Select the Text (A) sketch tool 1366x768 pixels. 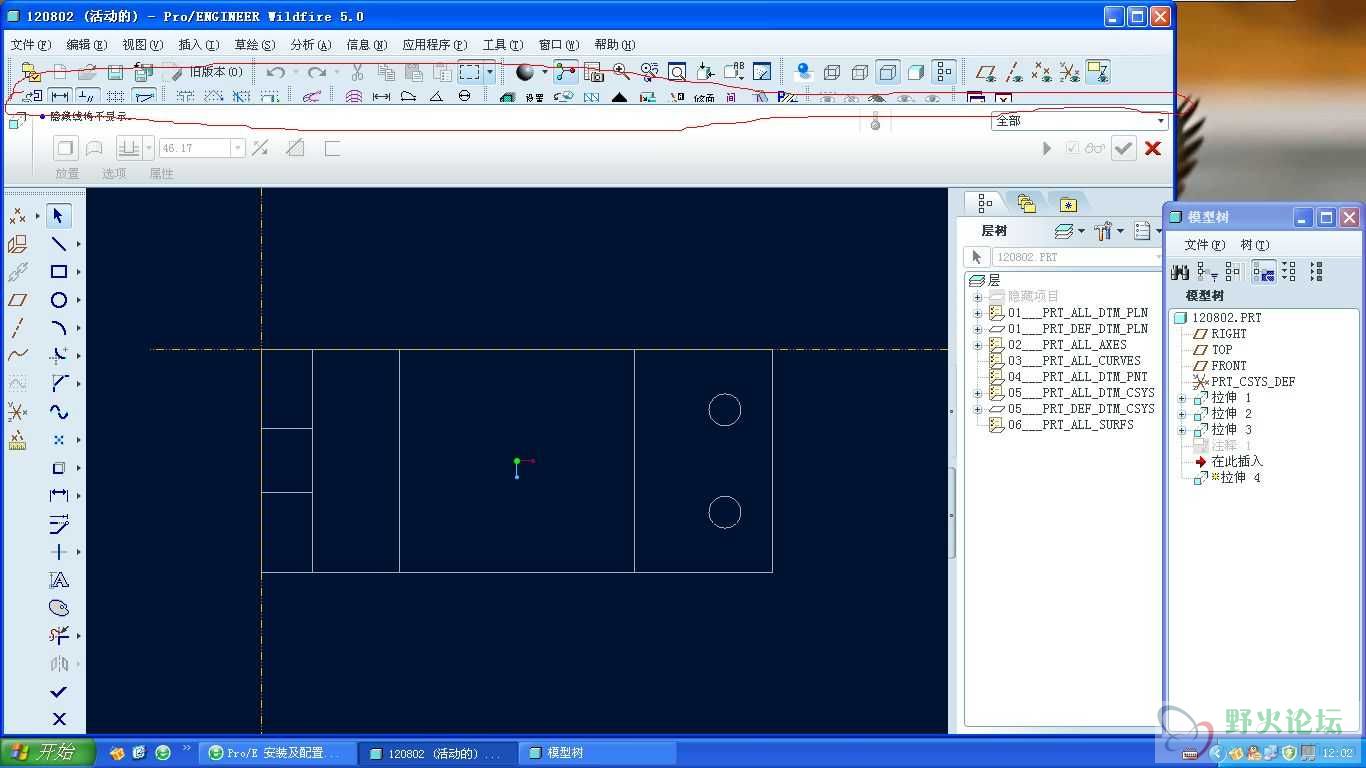[x=59, y=580]
